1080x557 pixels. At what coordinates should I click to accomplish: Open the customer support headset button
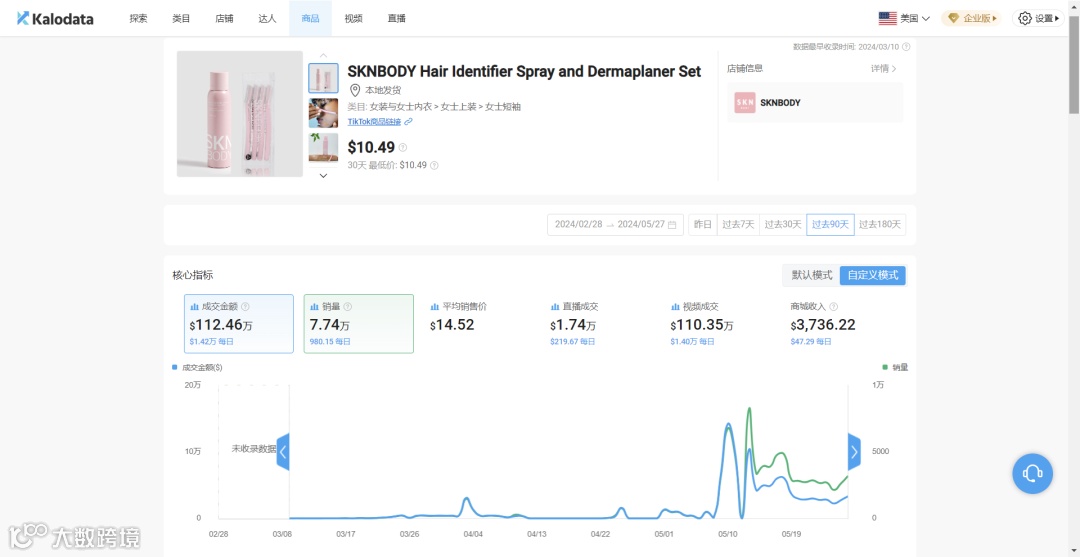coord(1032,473)
